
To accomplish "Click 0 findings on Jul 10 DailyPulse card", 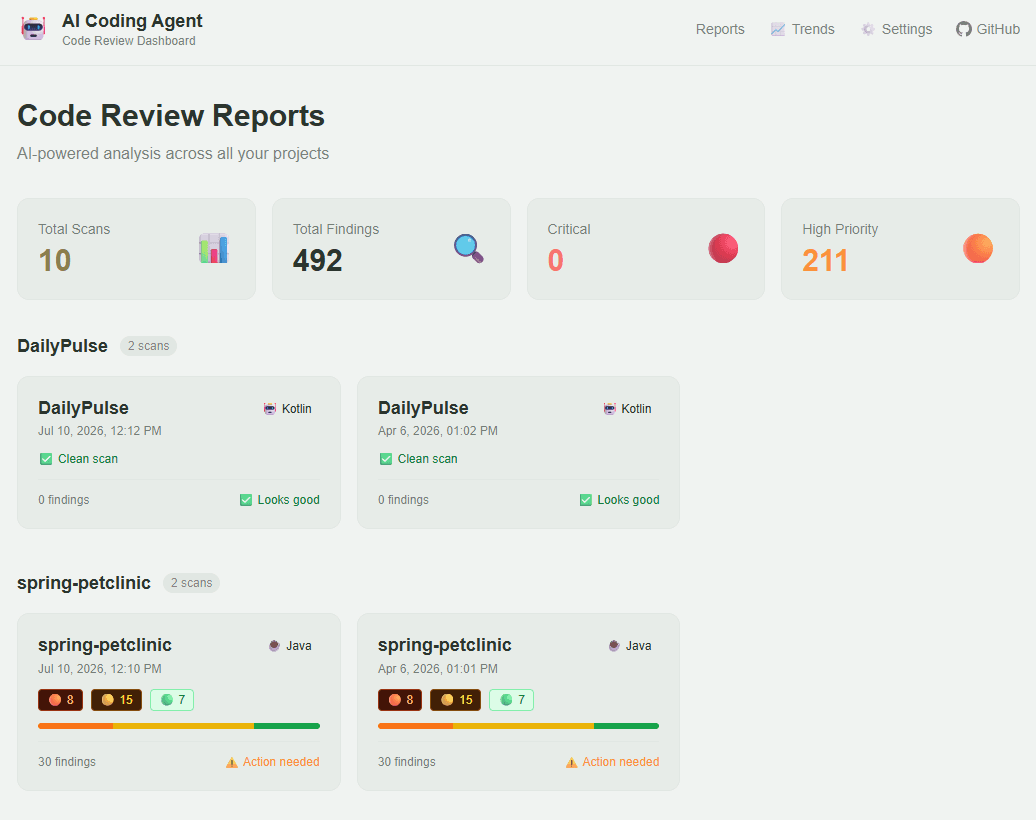I will [63, 500].
